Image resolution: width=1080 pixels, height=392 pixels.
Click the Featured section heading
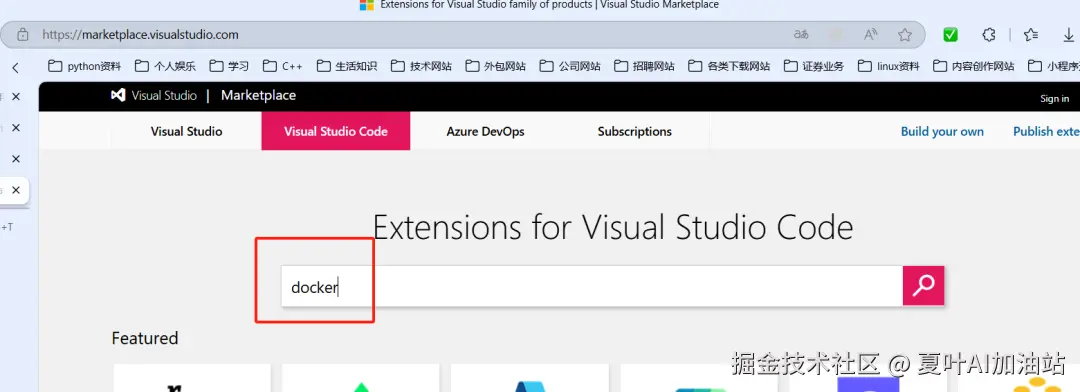[x=145, y=338]
